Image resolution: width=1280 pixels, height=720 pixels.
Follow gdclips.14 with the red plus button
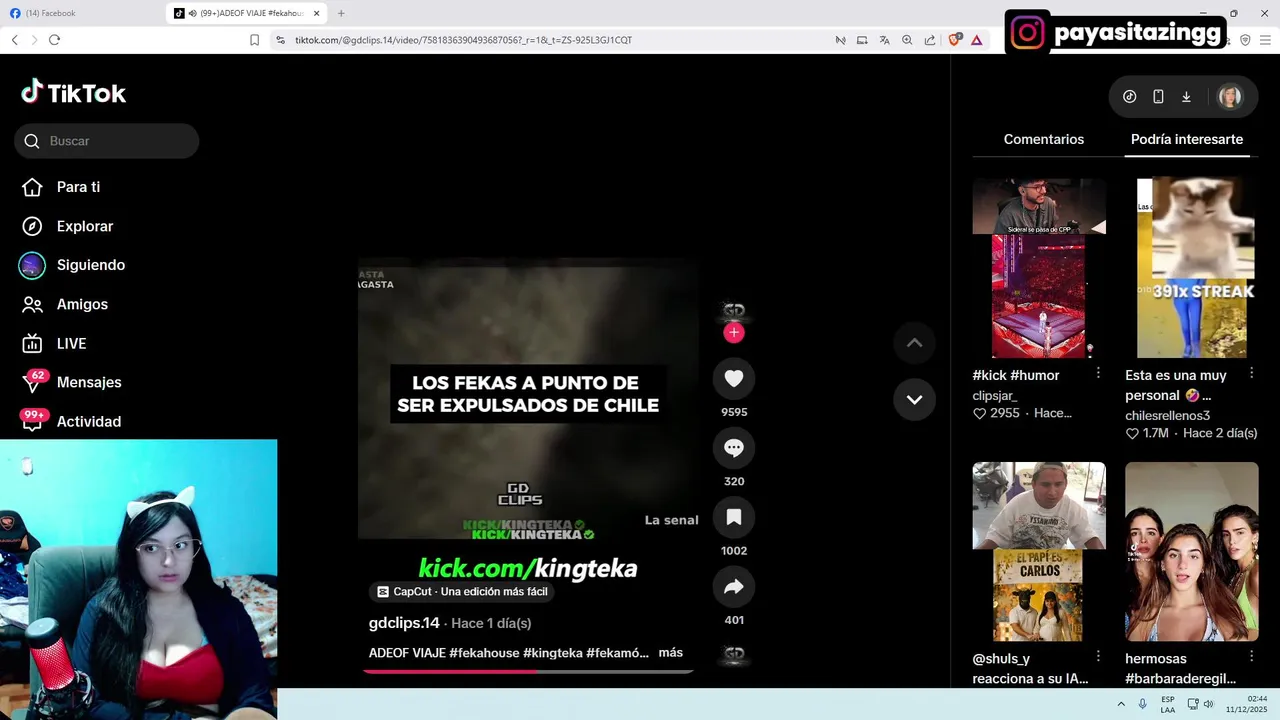pyautogui.click(x=734, y=333)
